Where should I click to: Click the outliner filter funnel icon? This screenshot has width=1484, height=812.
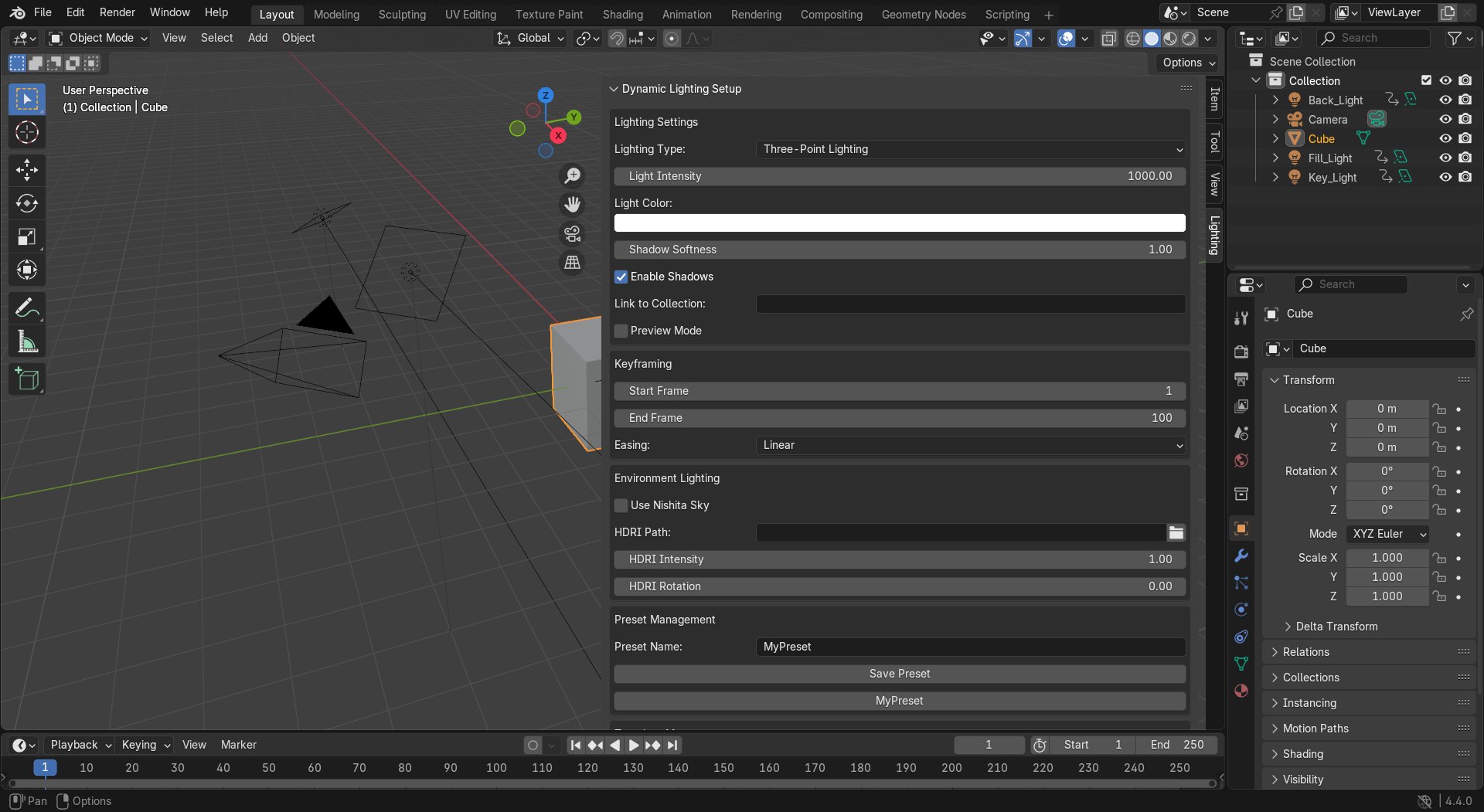click(x=1455, y=38)
